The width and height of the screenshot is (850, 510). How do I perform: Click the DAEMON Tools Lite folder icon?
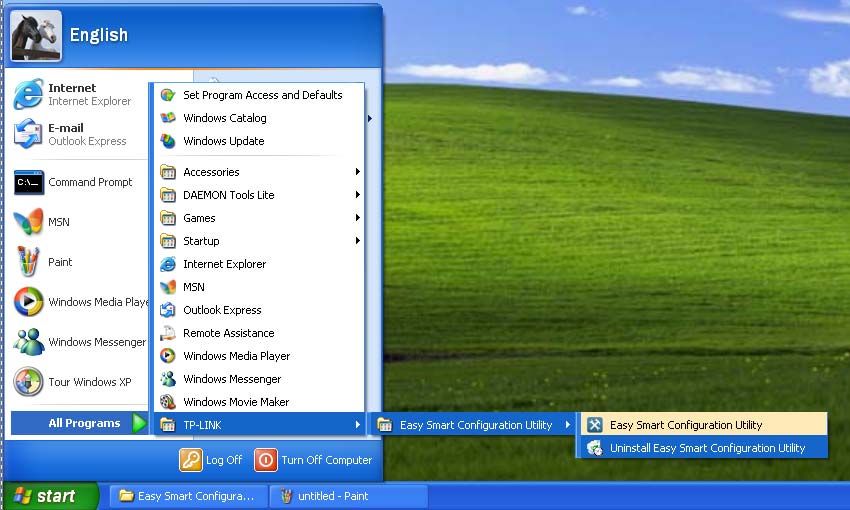click(x=168, y=195)
